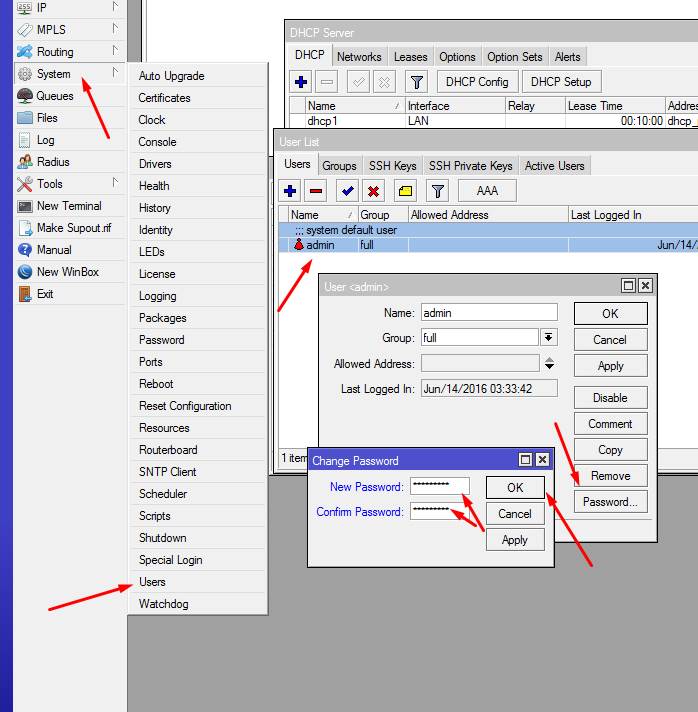698x712 pixels.
Task: Expand the Allowed Address field arrows
Action: [x=549, y=364]
